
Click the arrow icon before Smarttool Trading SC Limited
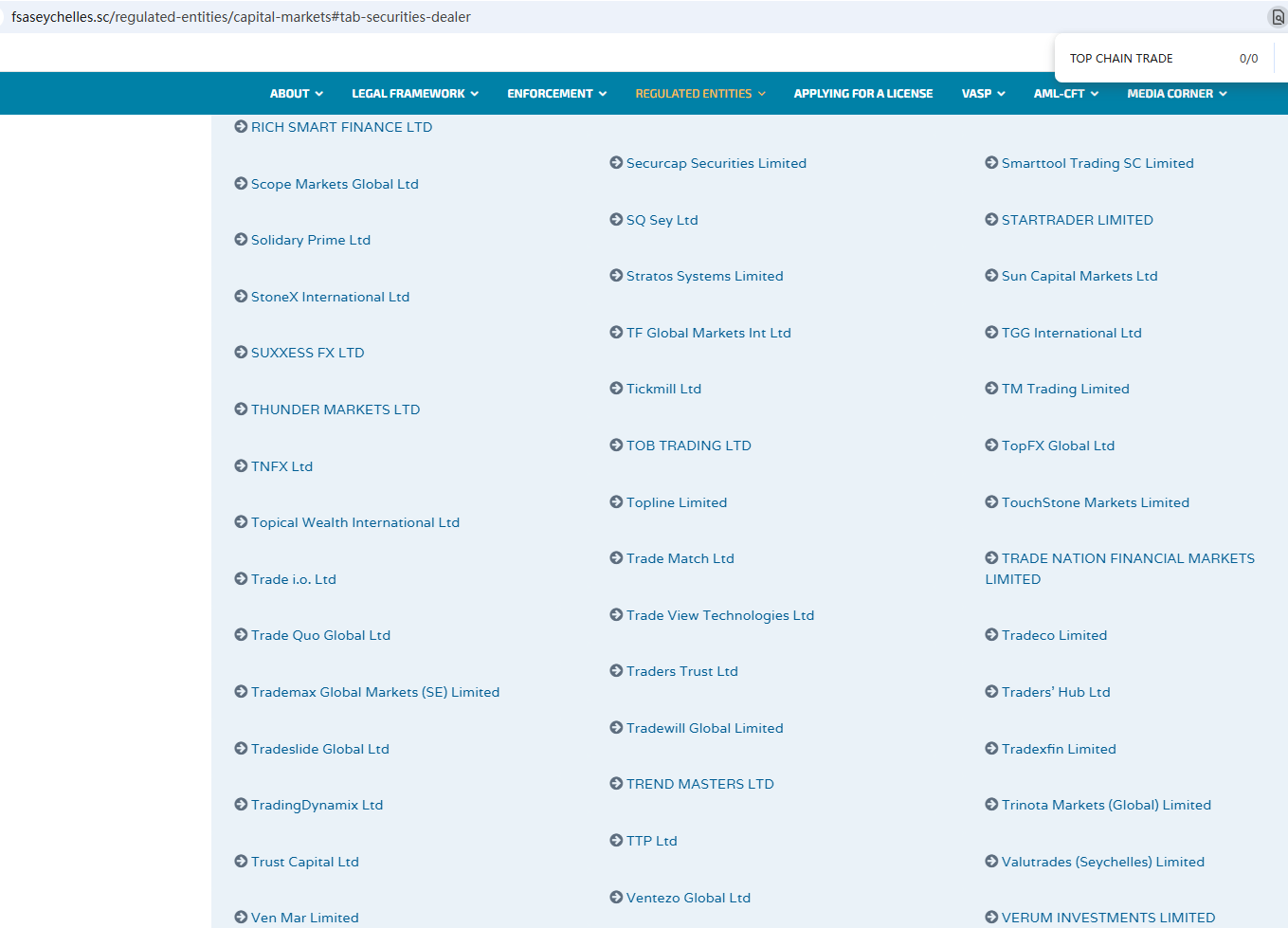991,162
